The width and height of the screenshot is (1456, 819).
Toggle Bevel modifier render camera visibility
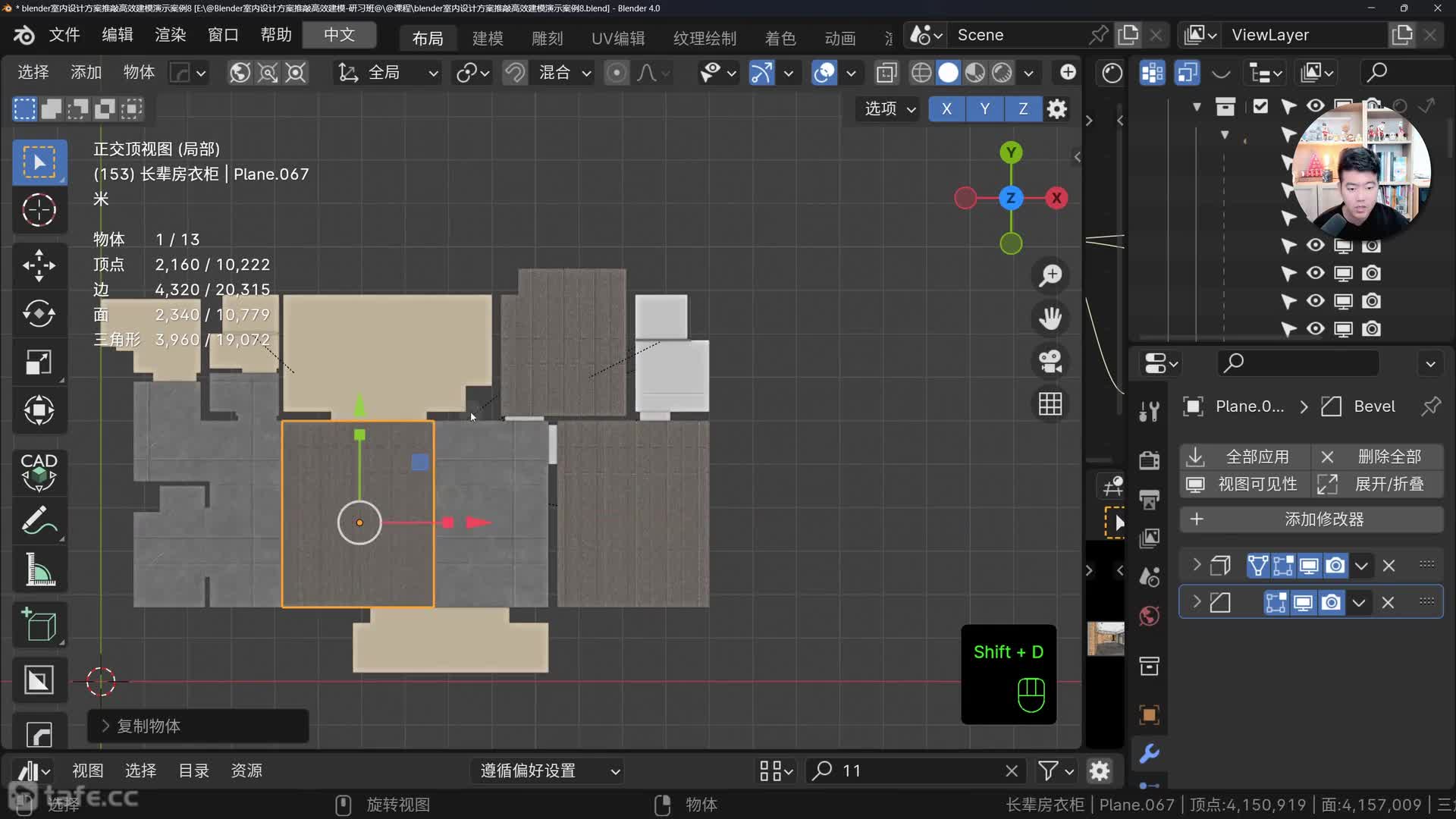(1331, 603)
